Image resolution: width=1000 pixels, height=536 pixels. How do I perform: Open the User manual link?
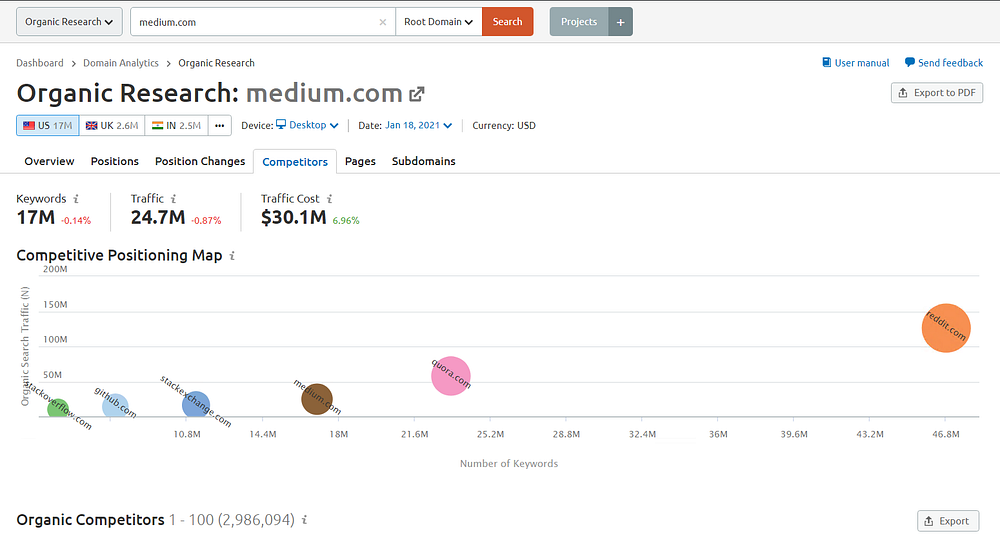[x=862, y=63]
